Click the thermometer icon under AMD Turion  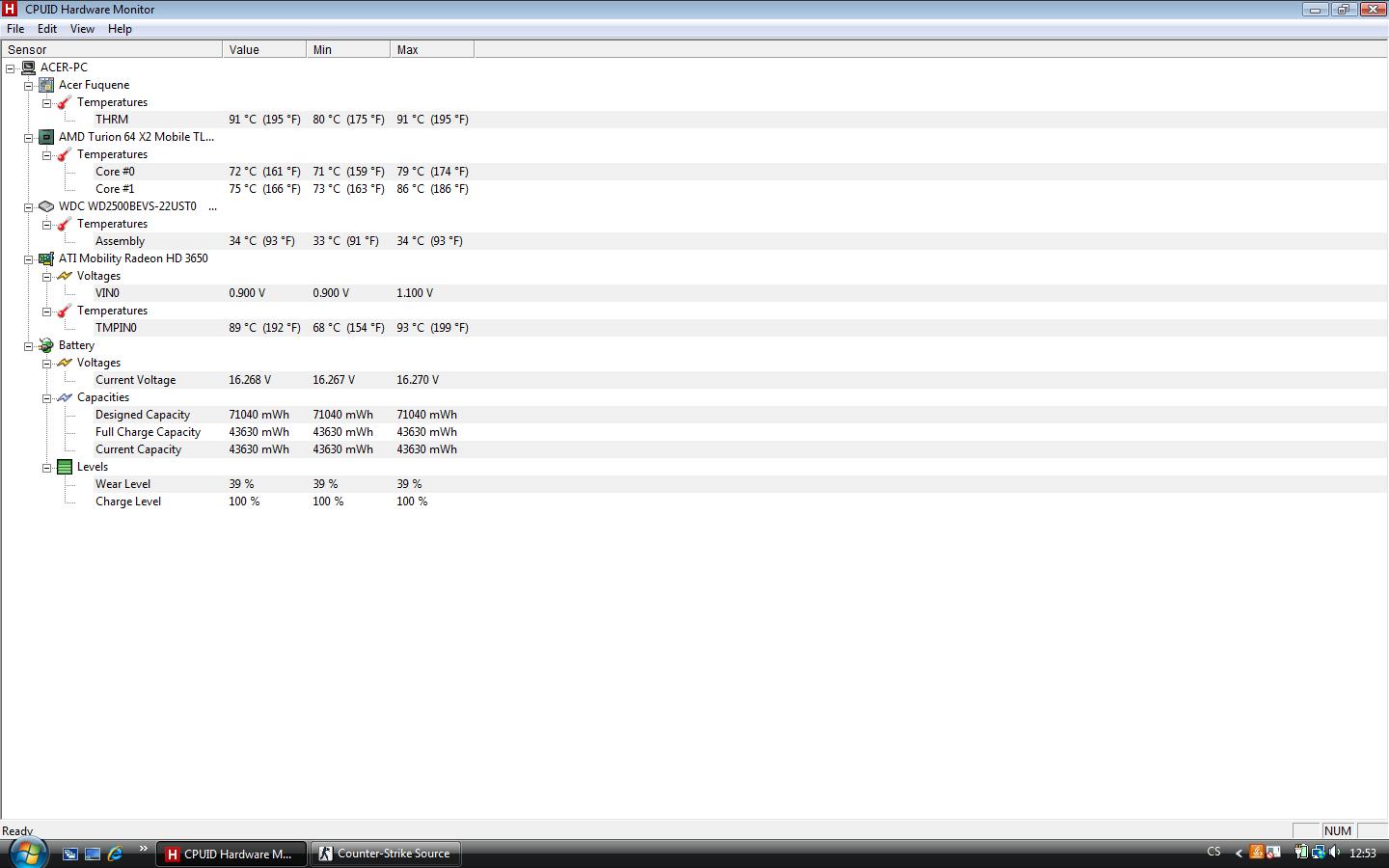pyautogui.click(x=65, y=154)
